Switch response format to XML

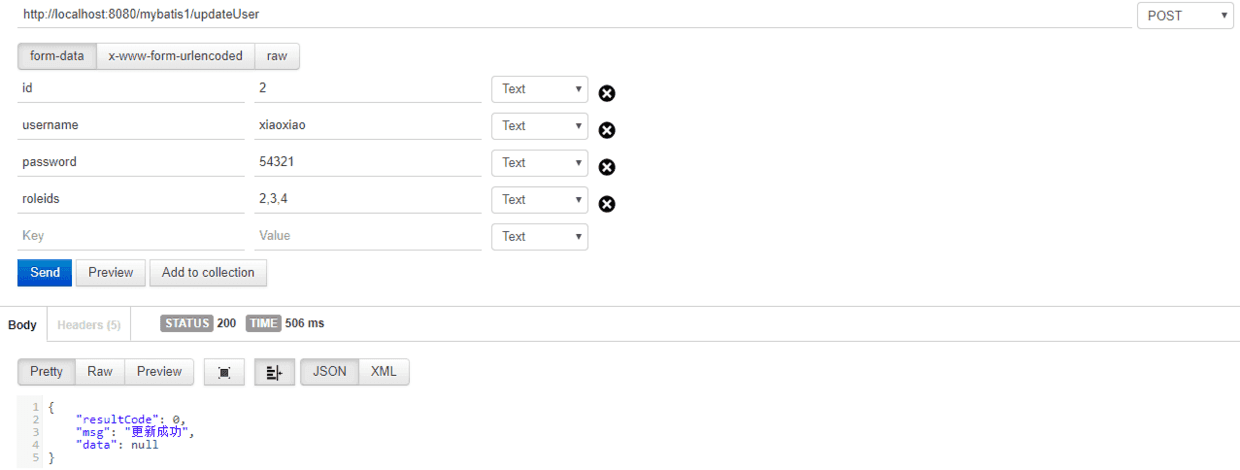(384, 372)
